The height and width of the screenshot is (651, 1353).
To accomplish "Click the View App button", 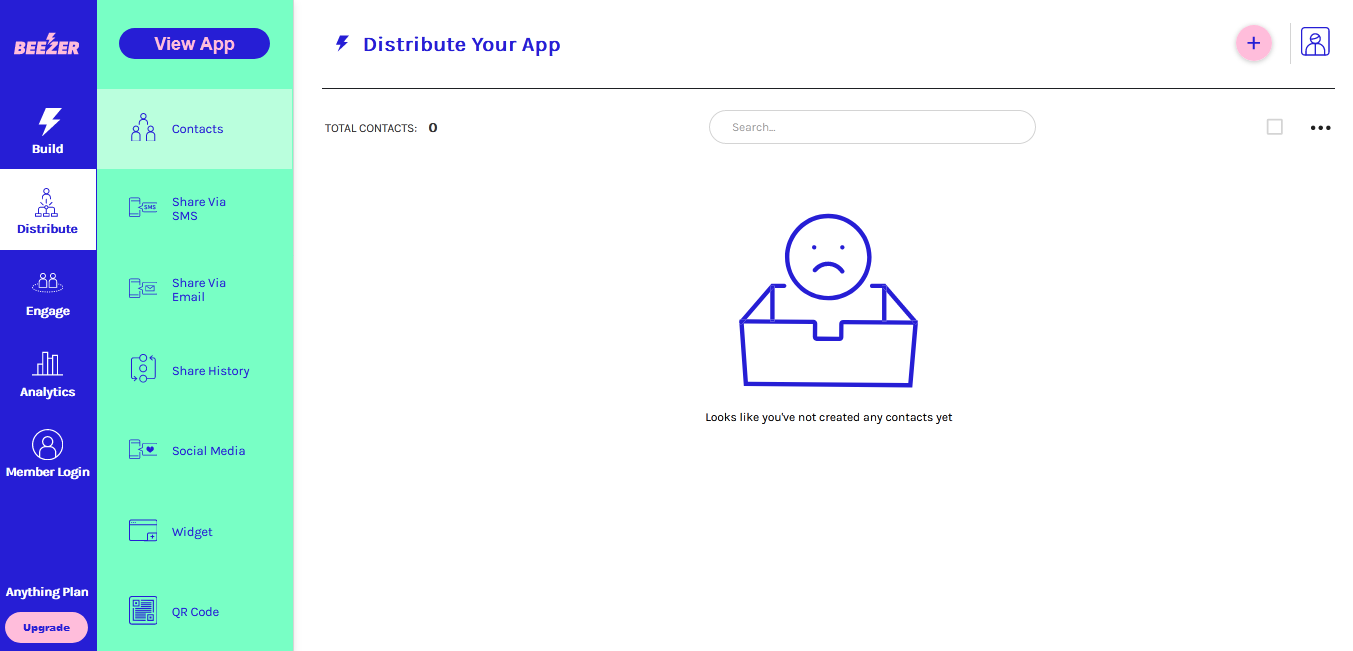I will point(194,44).
